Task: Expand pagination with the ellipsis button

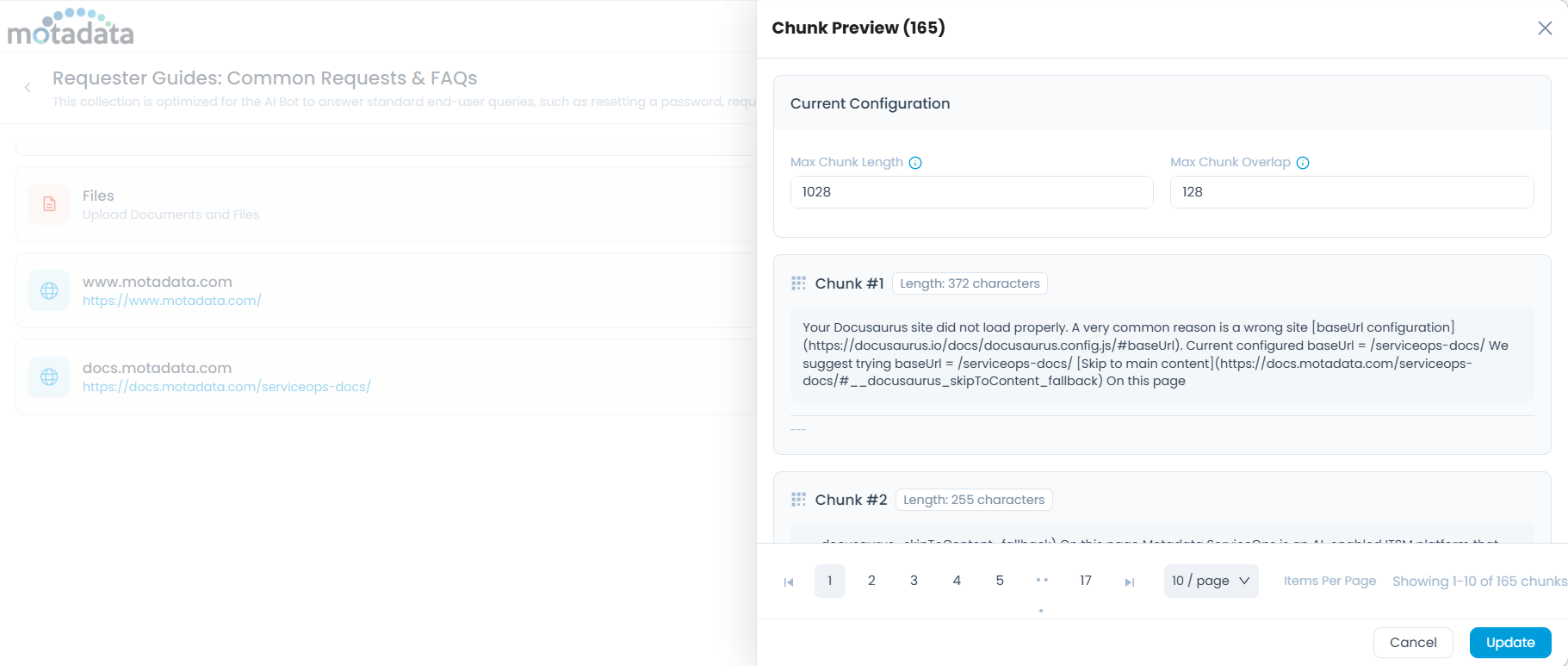Action: point(1042,581)
